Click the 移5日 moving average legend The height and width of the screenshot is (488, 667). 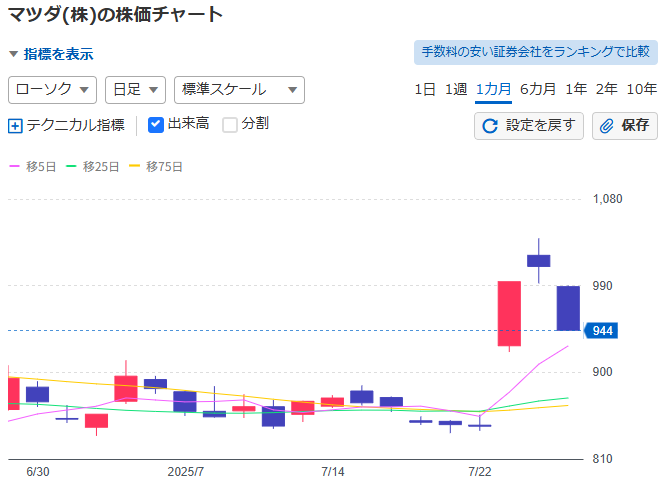33,167
